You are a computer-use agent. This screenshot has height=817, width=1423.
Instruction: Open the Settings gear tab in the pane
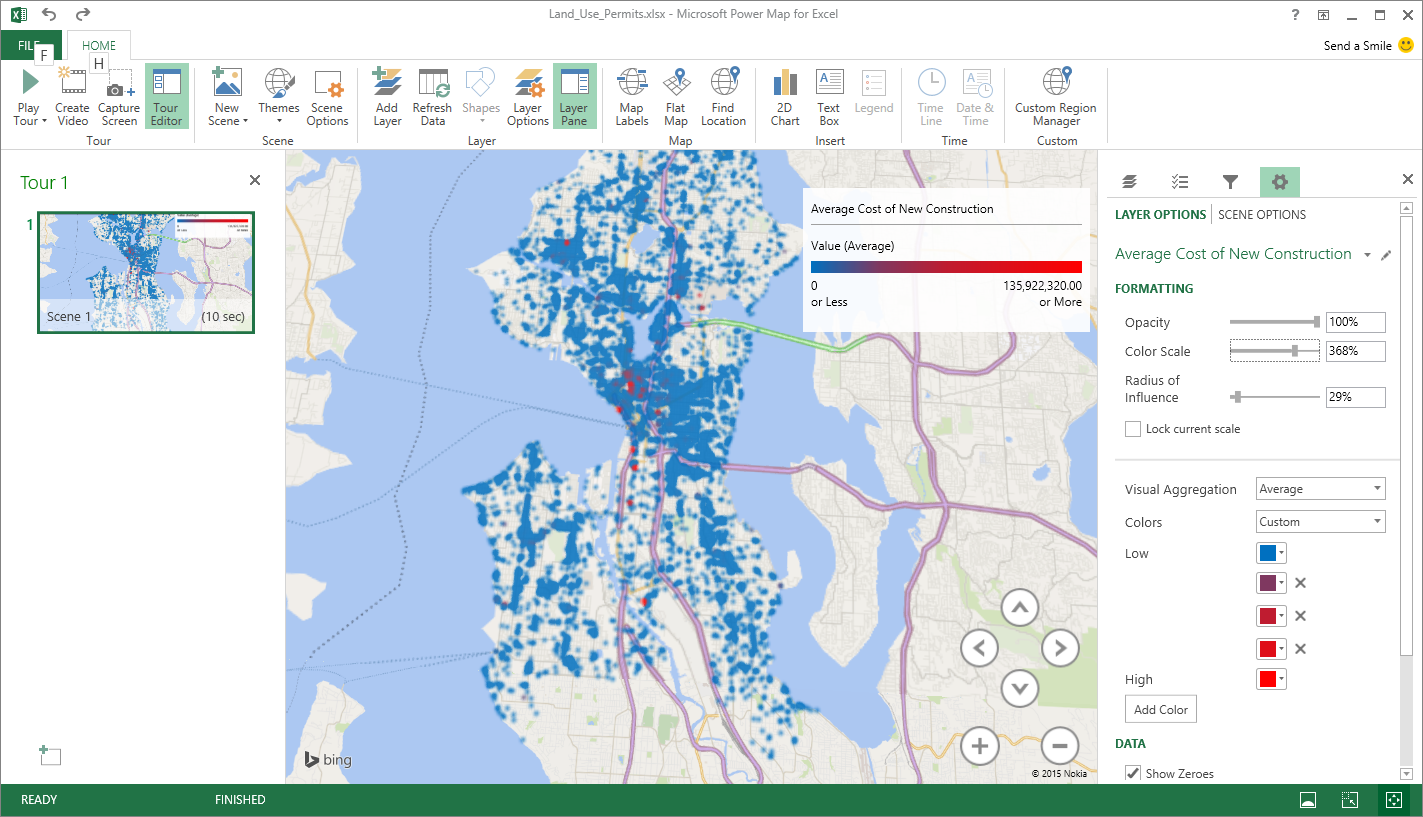[1280, 181]
